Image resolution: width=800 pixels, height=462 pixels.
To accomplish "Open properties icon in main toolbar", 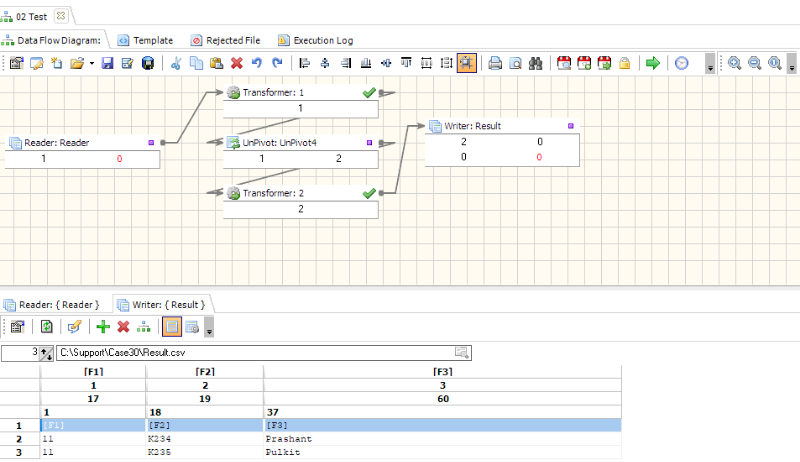I will (16, 63).
